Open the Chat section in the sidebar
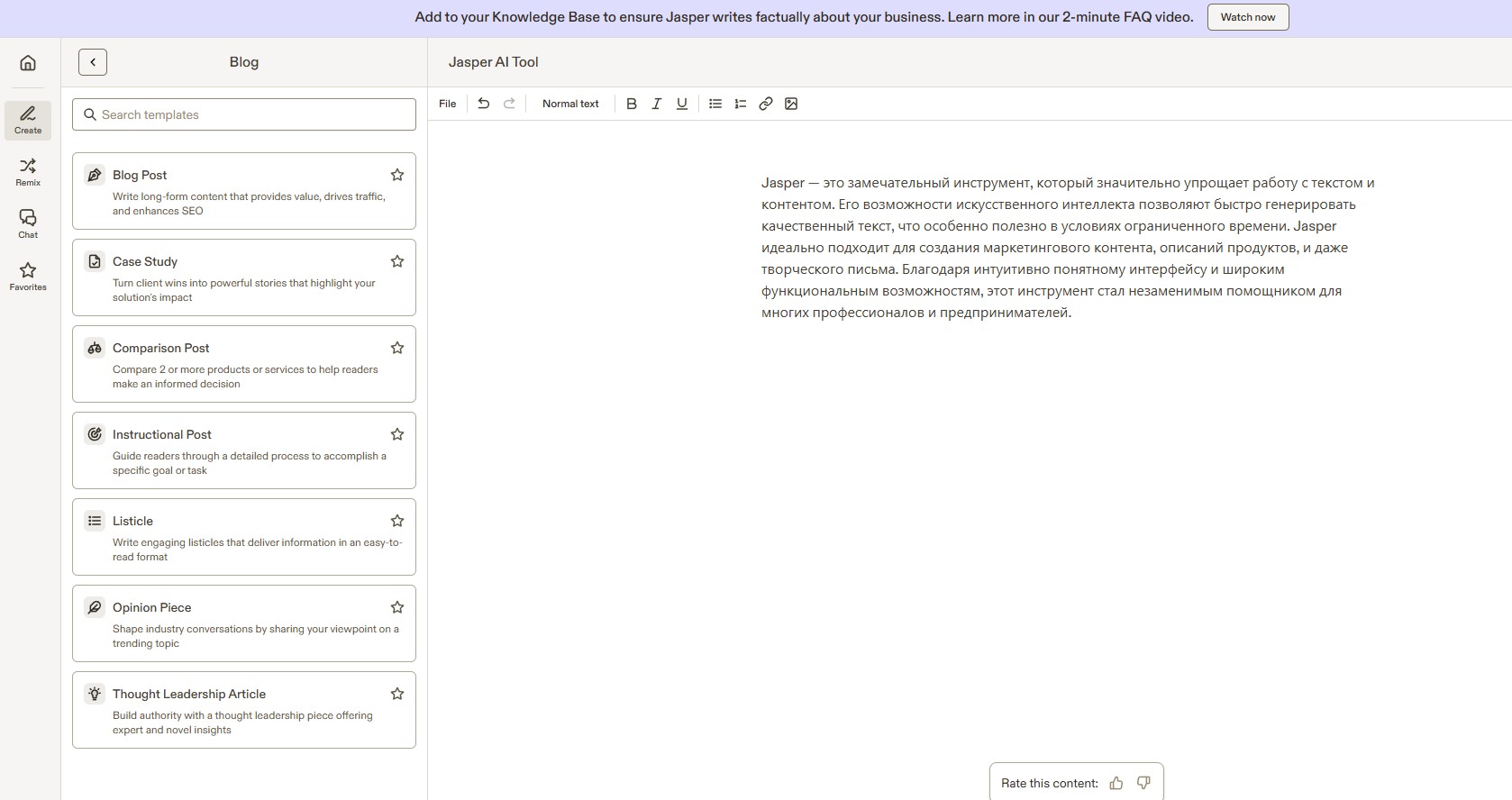Screen dimensions: 1512x800 coord(28,224)
